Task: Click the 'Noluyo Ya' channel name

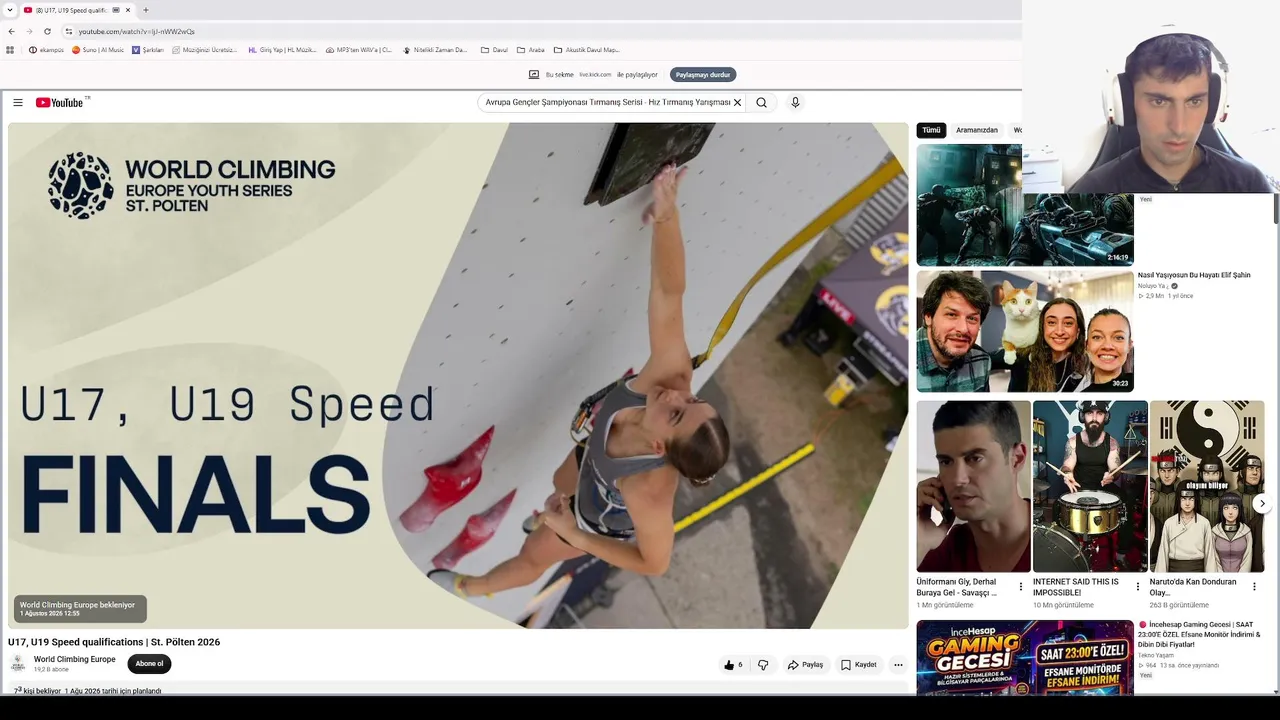Action: click(1153, 286)
